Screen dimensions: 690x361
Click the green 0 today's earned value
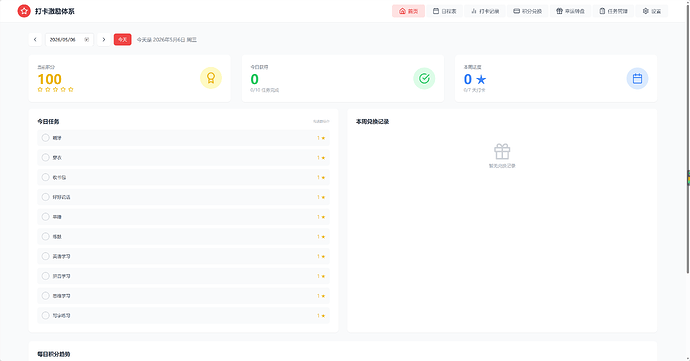[x=254, y=79]
